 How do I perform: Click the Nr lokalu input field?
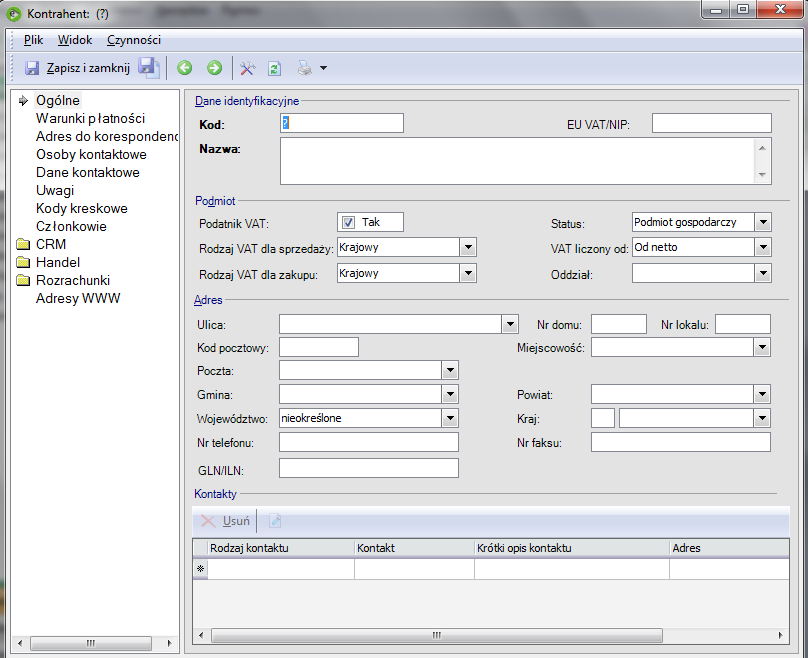[743, 325]
